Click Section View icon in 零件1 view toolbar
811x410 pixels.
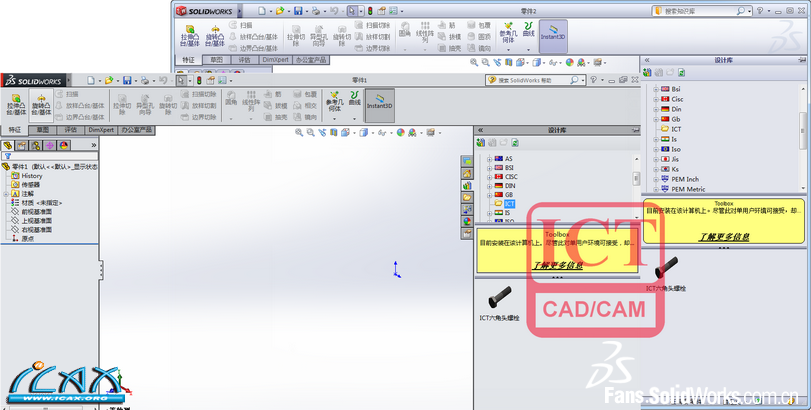click(x=334, y=133)
